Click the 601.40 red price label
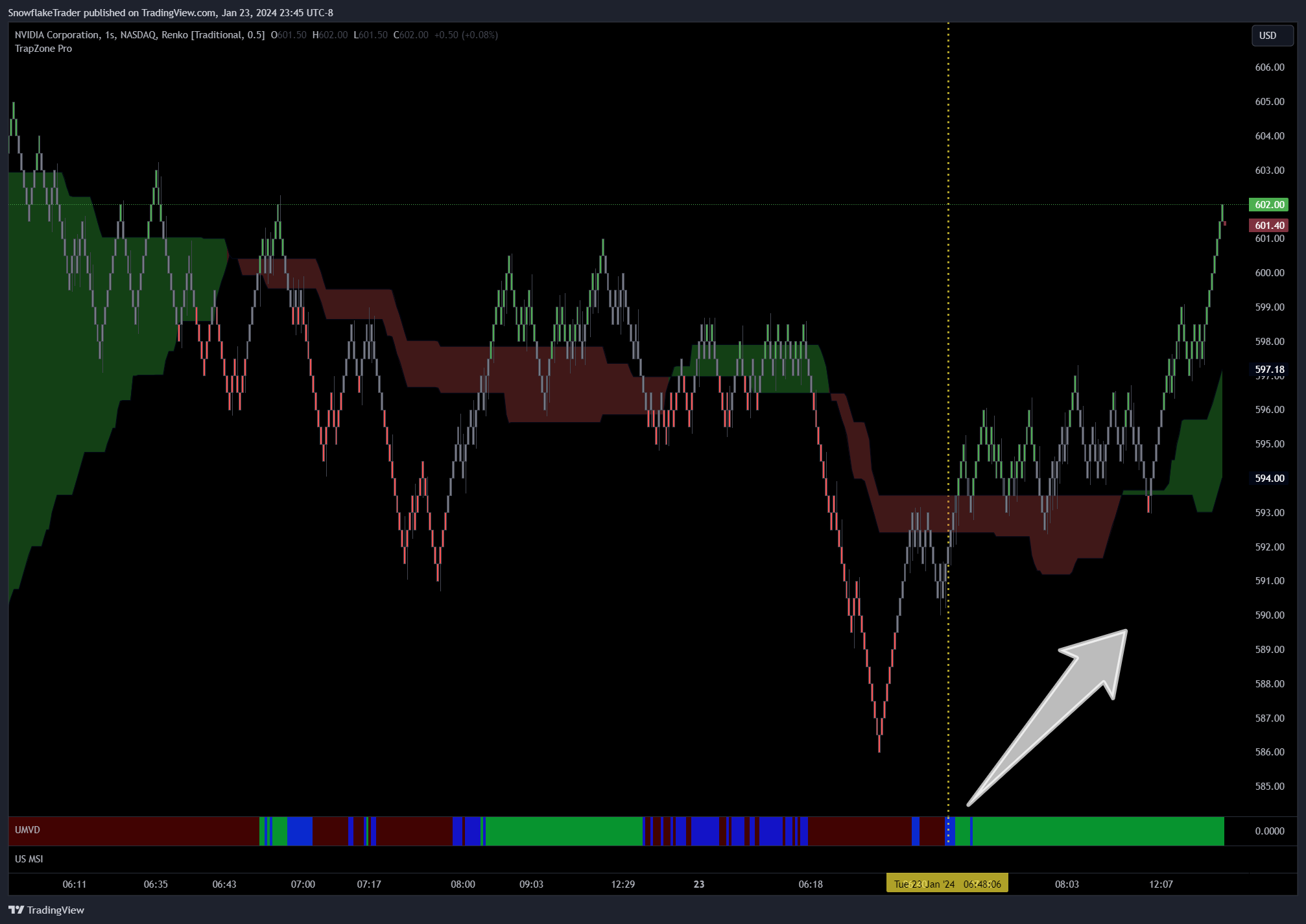Image resolution: width=1306 pixels, height=924 pixels. pos(1269,225)
